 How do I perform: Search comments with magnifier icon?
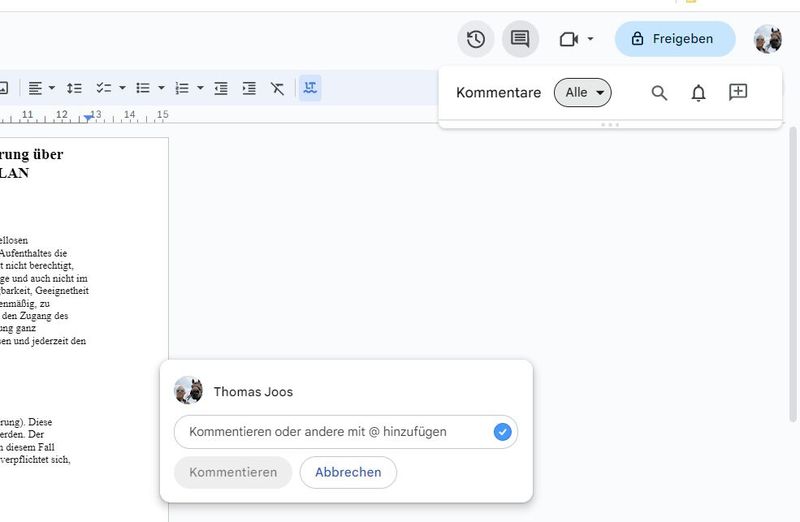(659, 93)
